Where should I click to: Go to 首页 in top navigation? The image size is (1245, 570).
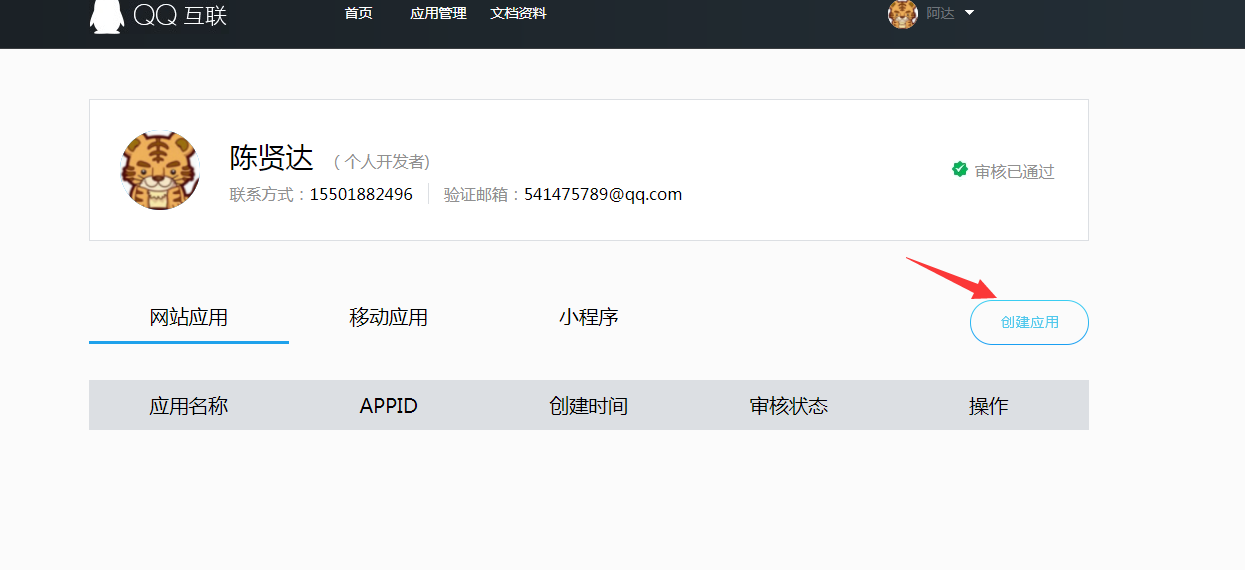(x=358, y=14)
